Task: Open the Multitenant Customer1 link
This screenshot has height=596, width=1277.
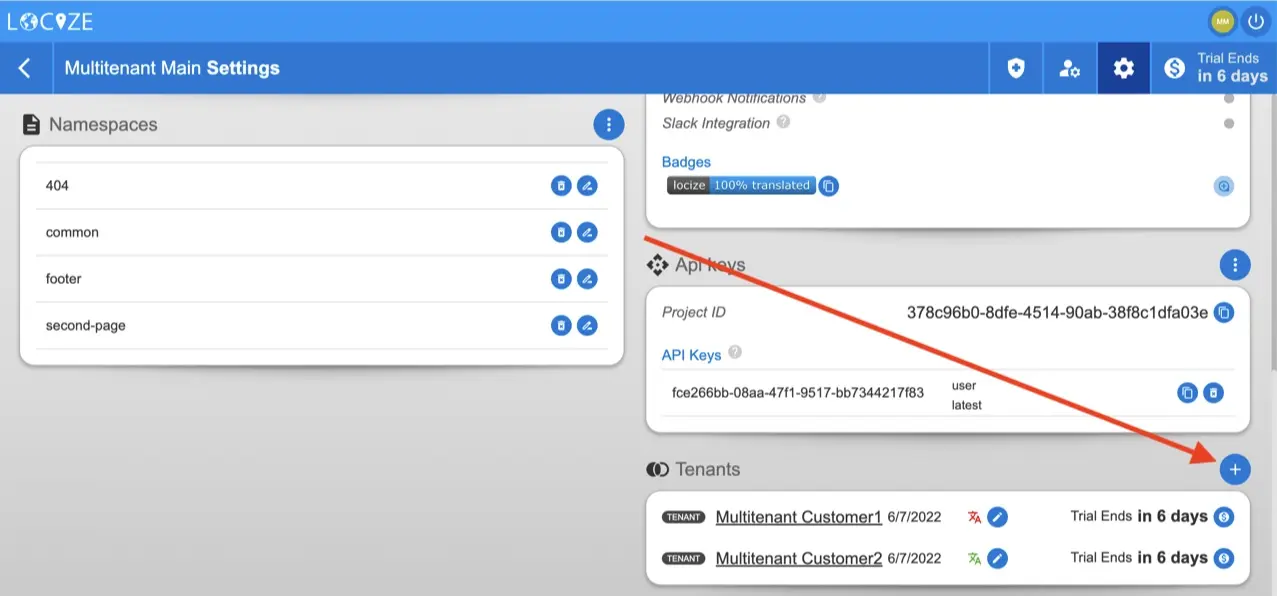Action: pos(798,517)
